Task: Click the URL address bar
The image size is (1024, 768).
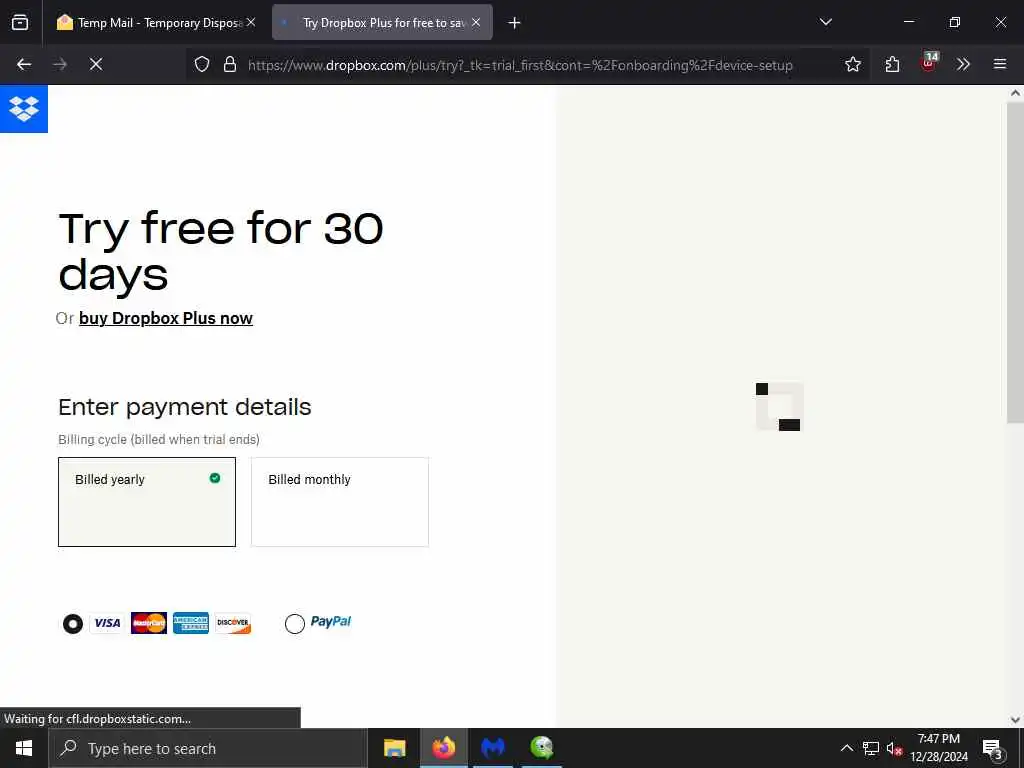Action: coord(520,65)
